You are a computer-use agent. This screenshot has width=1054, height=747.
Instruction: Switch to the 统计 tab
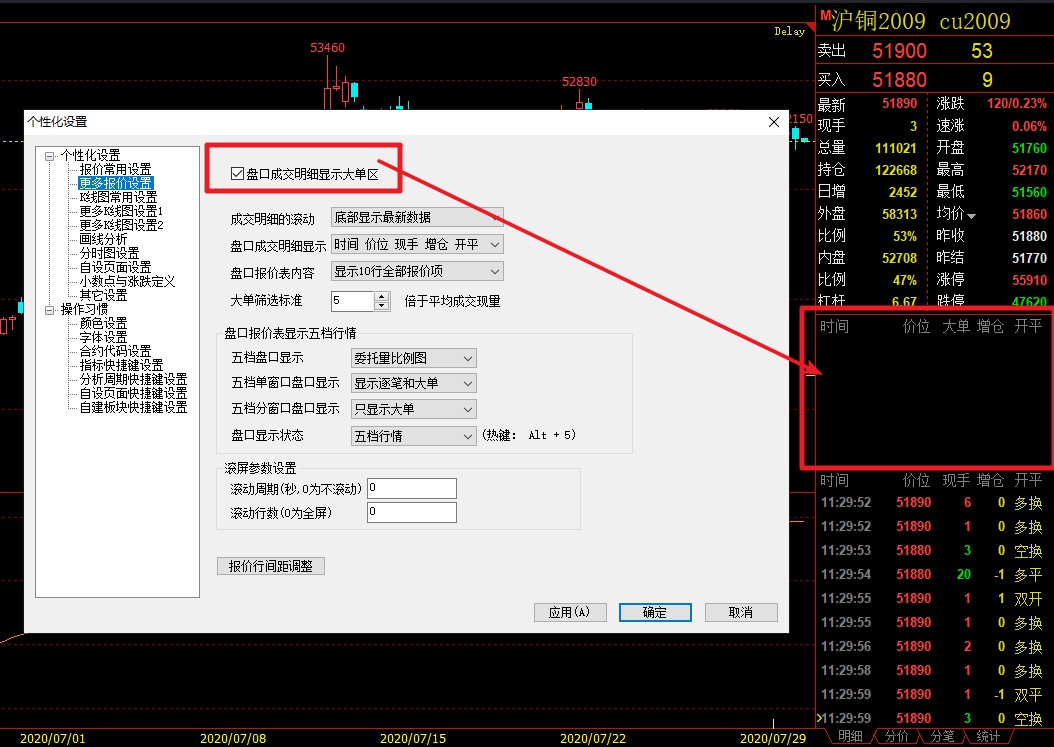[987, 737]
